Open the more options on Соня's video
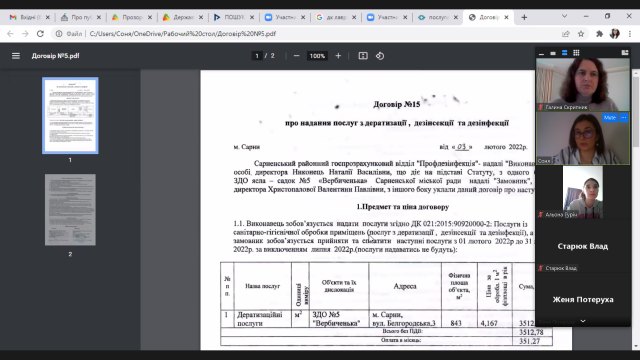The width and height of the screenshot is (640, 360). point(624,118)
